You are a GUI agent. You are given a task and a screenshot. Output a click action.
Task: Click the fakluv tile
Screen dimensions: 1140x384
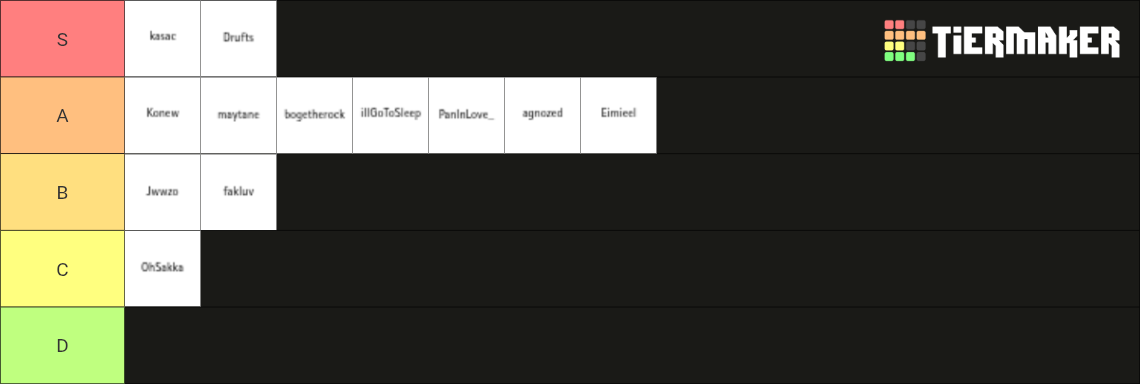click(x=238, y=192)
